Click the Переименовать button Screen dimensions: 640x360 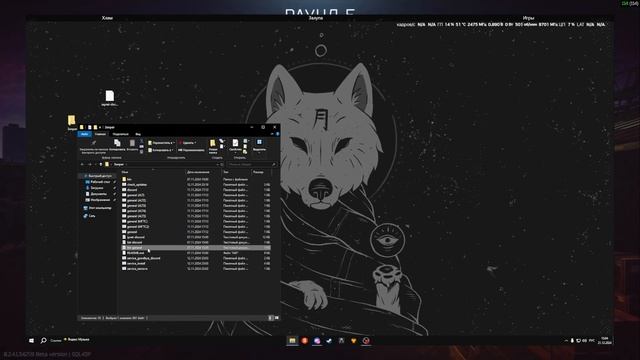(x=191, y=150)
